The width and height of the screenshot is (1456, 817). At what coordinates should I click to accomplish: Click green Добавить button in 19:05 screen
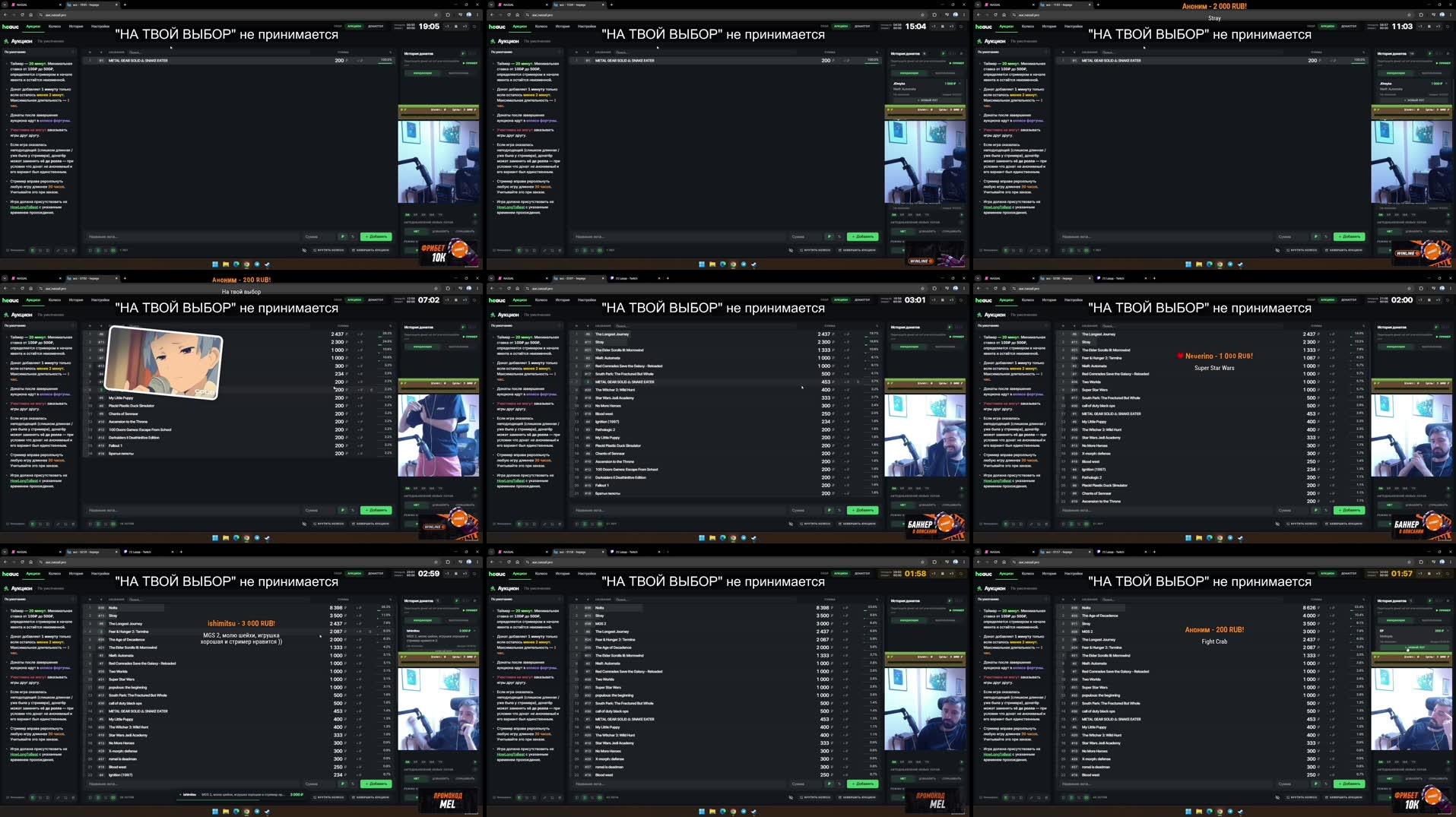[376, 236]
